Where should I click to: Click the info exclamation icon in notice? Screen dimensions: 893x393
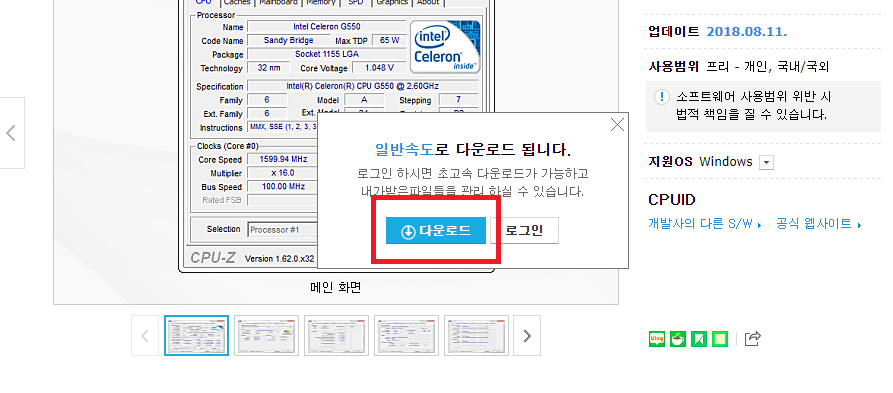(x=661, y=97)
